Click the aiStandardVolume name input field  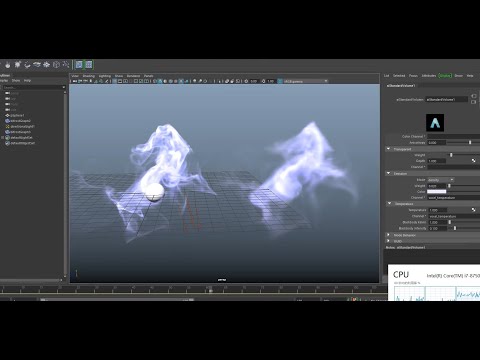point(447,99)
